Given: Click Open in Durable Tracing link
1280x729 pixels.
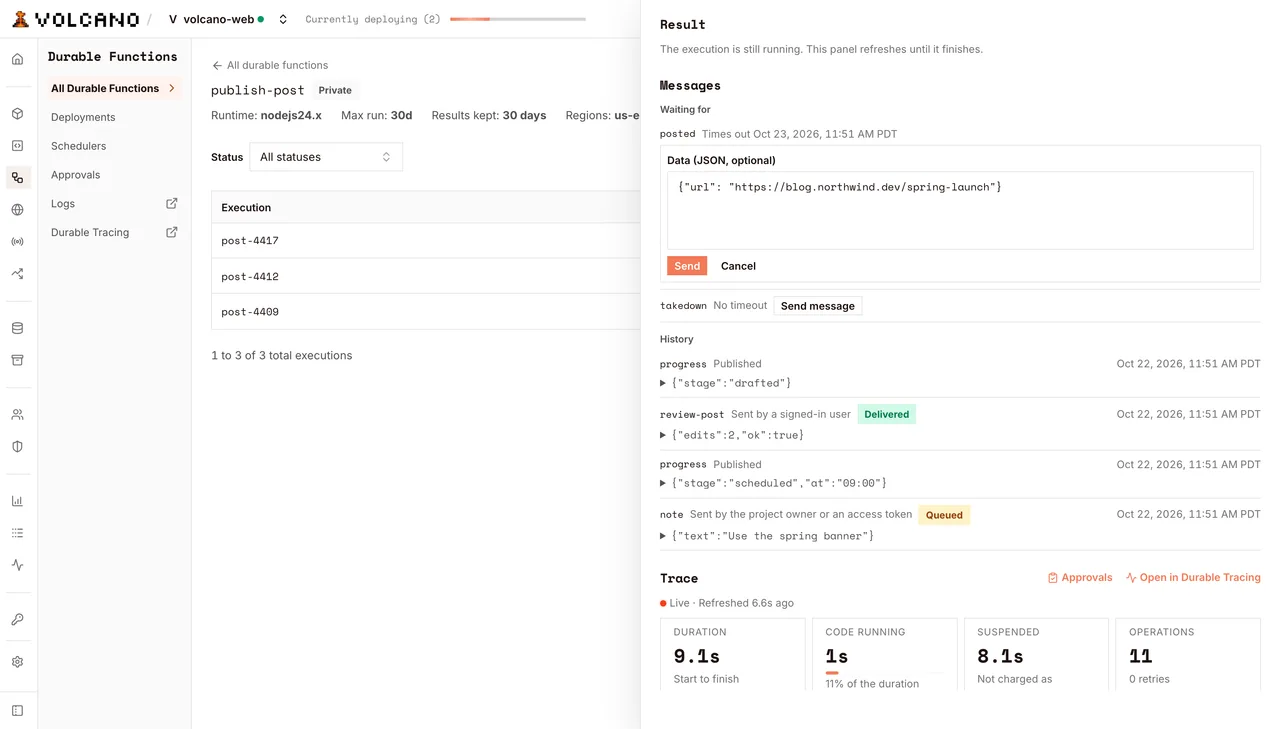Looking at the screenshot, I should pyautogui.click(x=1193, y=578).
